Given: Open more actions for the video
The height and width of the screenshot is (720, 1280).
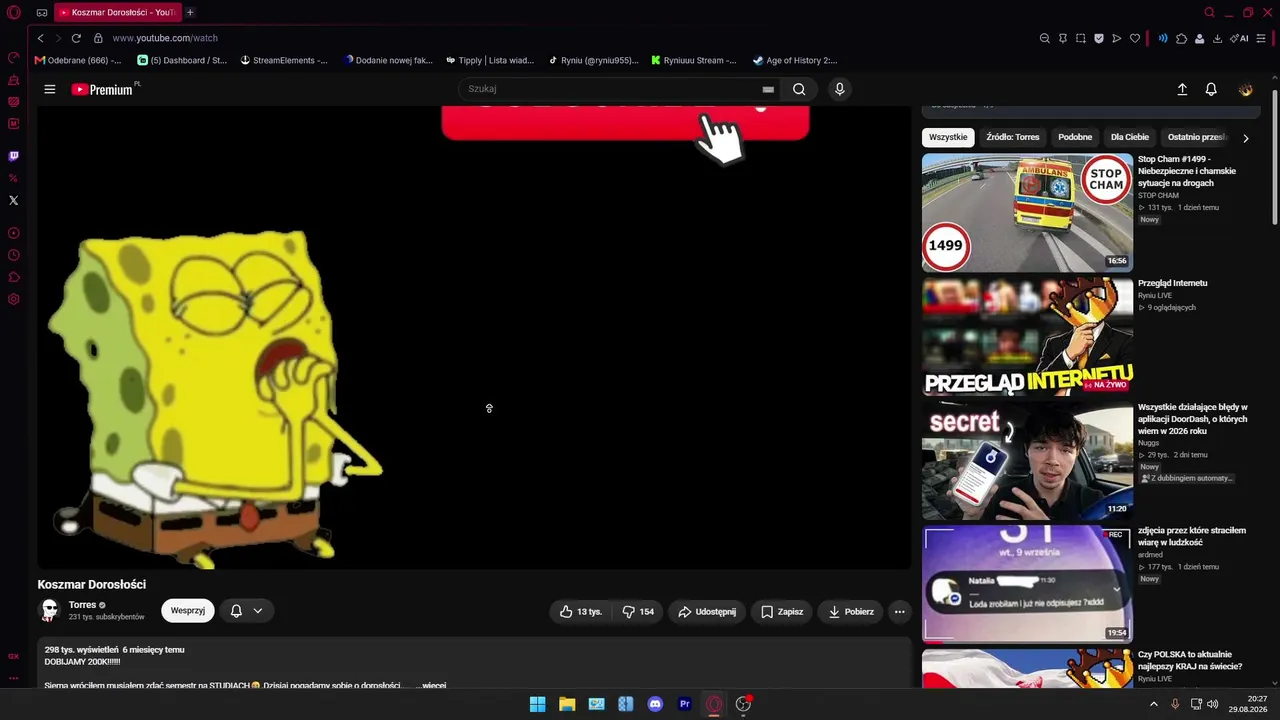Looking at the screenshot, I should point(900,612).
